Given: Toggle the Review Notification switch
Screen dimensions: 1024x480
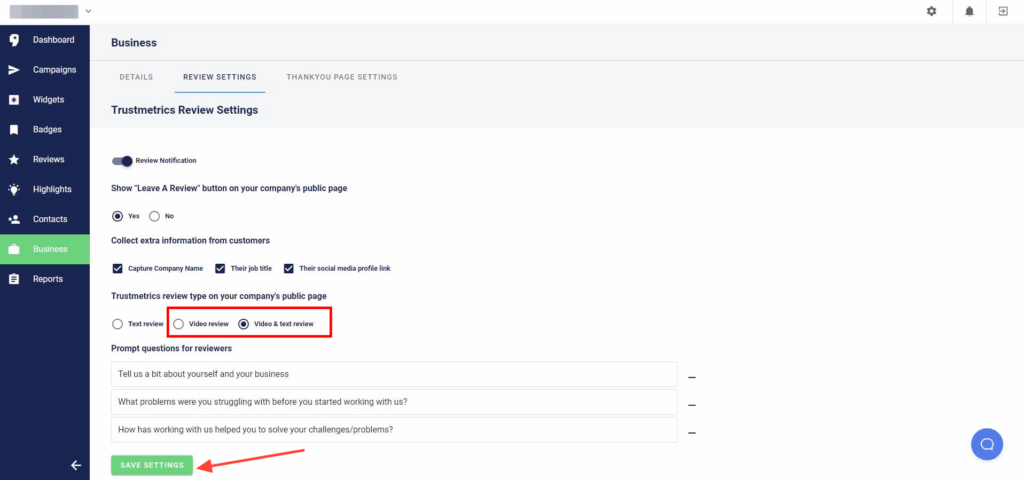Looking at the screenshot, I should pos(122,161).
